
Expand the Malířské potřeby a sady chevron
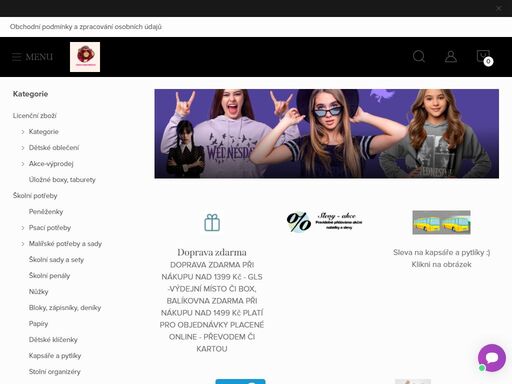23,244
